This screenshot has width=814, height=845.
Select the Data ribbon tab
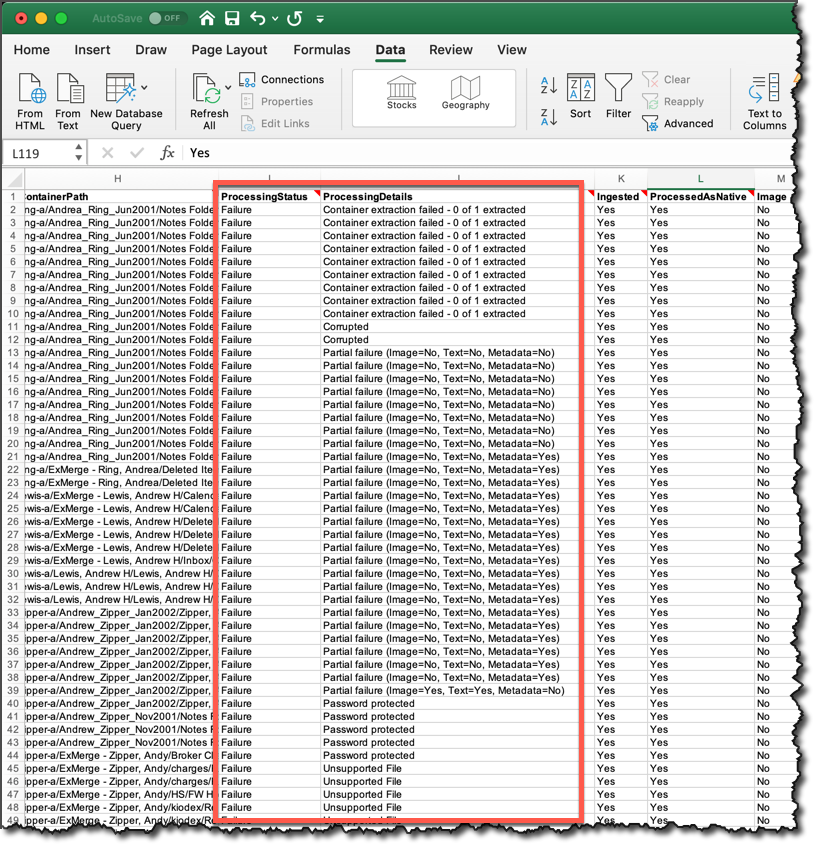[390, 50]
